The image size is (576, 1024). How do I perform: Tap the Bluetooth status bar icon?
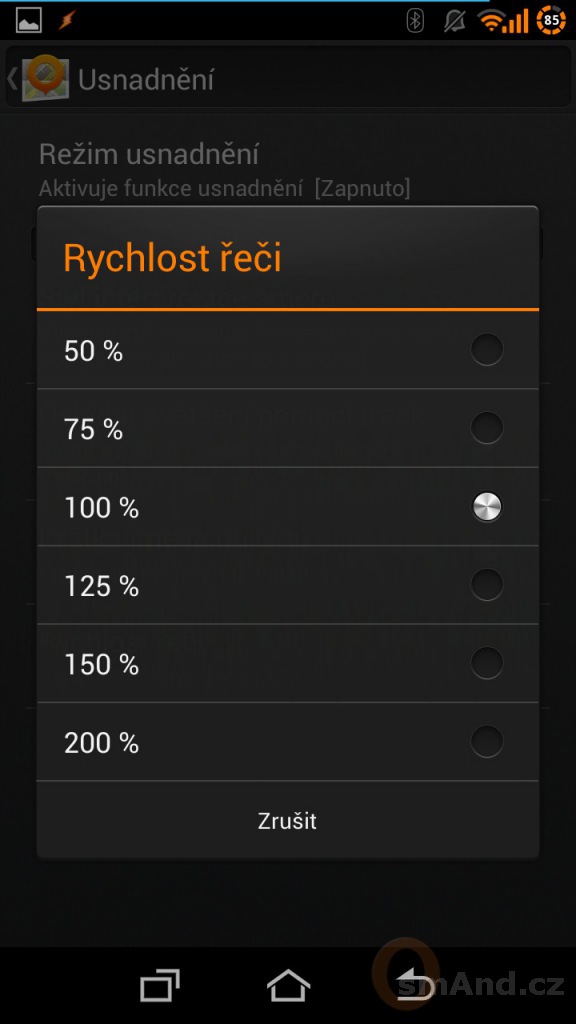[x=415, y=20]
